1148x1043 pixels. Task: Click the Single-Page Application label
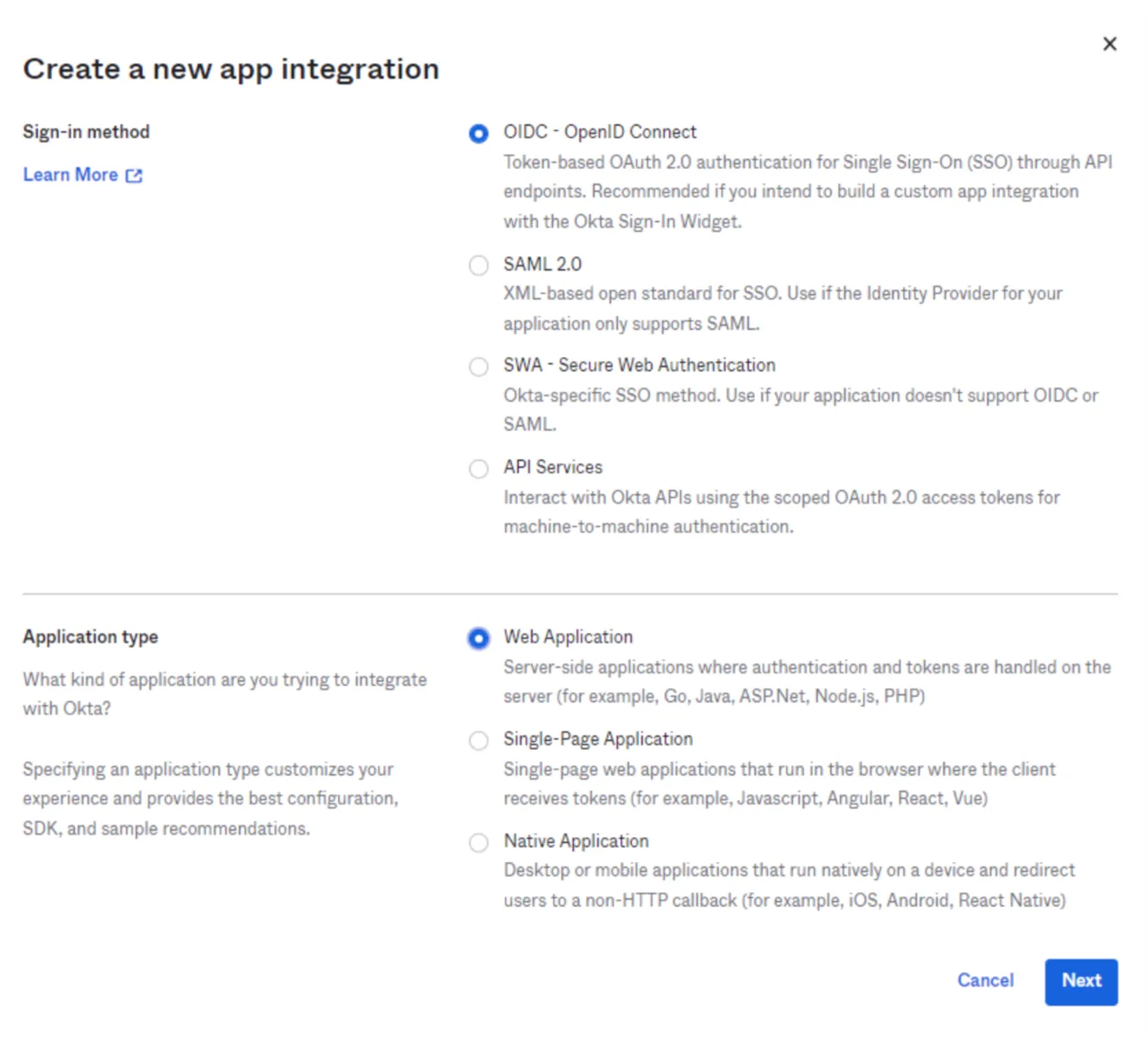pos(597,739)
